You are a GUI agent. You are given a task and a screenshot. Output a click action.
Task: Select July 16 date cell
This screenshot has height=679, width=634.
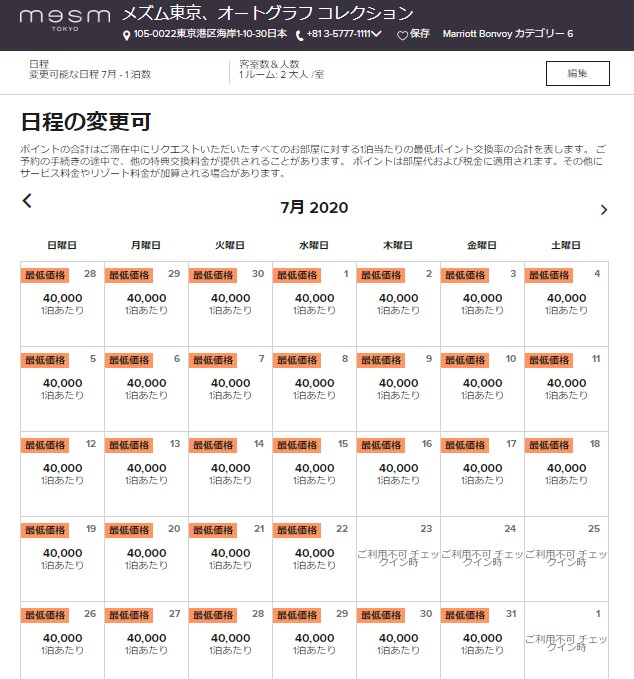(x=398, y=474)
